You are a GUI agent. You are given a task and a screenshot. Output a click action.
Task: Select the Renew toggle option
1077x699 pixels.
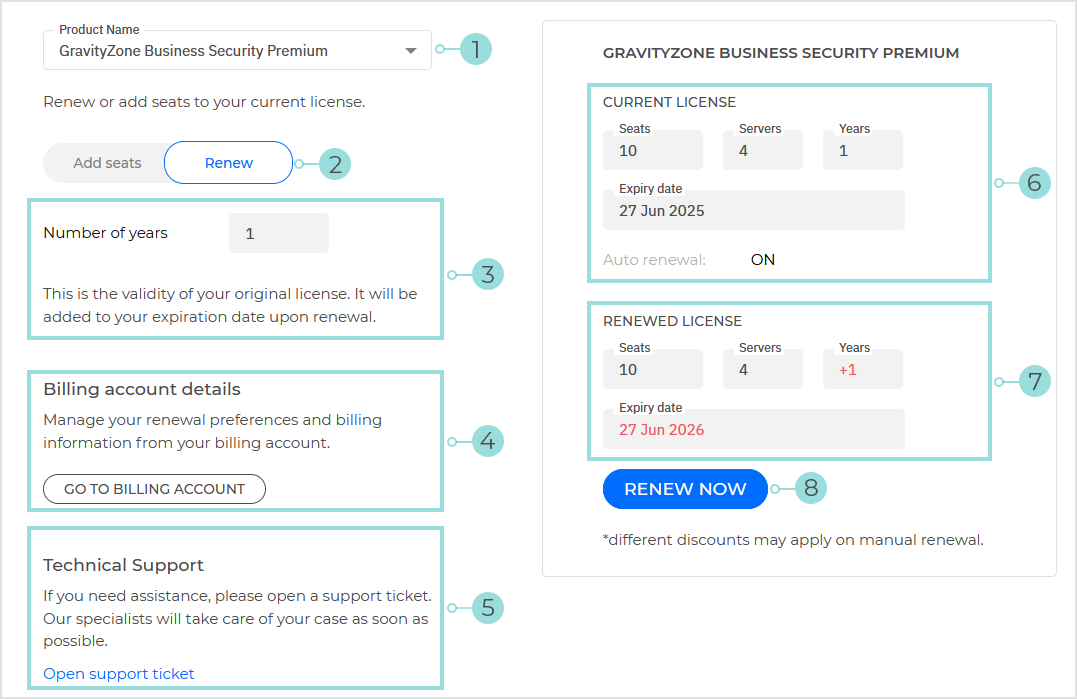229,163
